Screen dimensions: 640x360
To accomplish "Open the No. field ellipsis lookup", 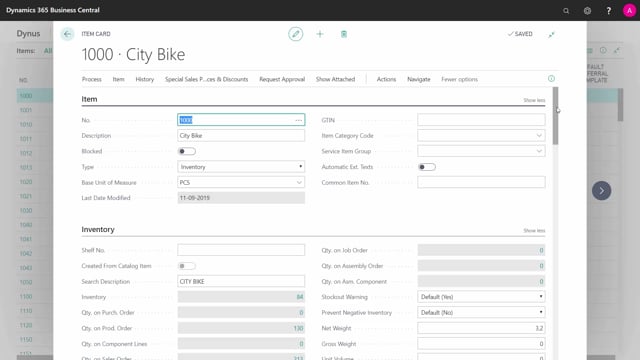I will [x=299, y=120].
